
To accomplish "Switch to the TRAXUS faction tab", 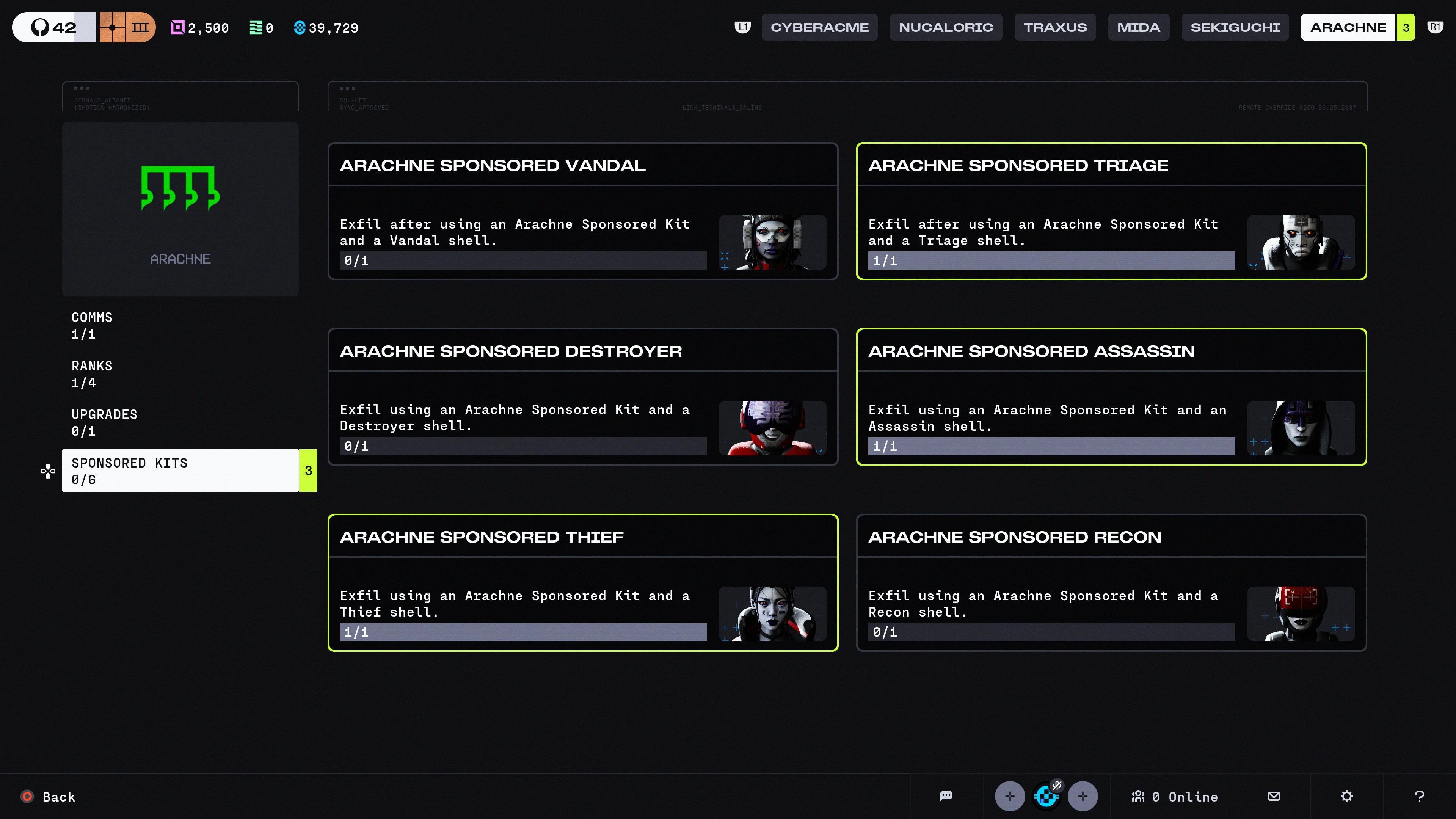I will coord(1055,27).
